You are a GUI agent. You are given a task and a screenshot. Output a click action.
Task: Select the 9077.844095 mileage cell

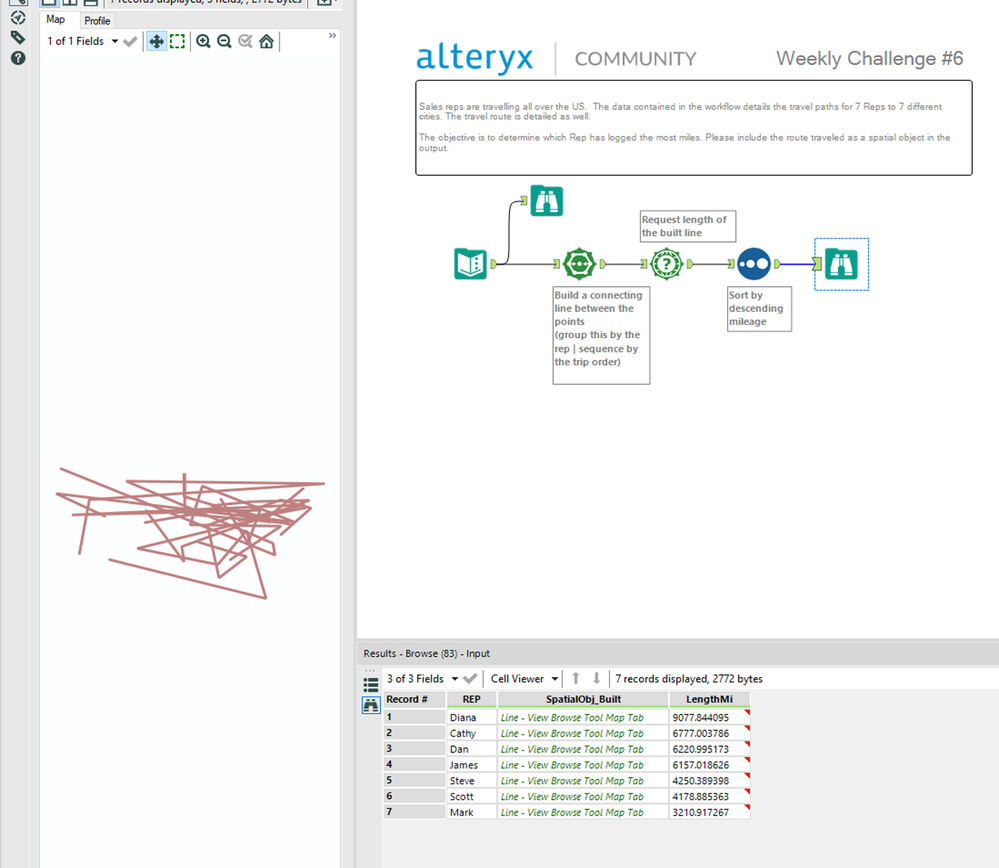709,718
